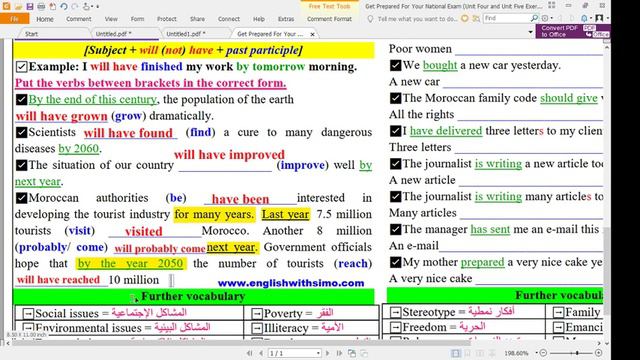640x360 pixels.
Task: Open the tab list dropdown arrow above the document
Action: [x=530, y=32]
